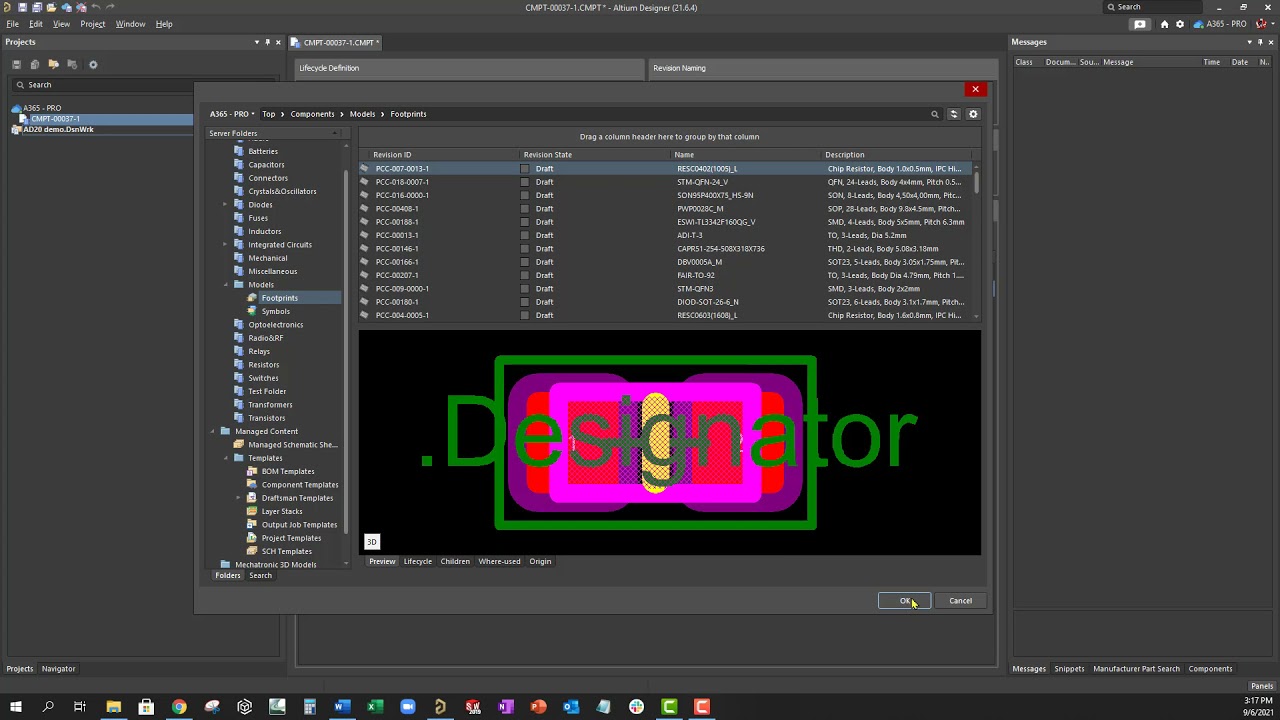Tick checkbox for PCC-00146-1 row
The width and height of the screenshot is (1280, 720).
[x=525, y=249]
